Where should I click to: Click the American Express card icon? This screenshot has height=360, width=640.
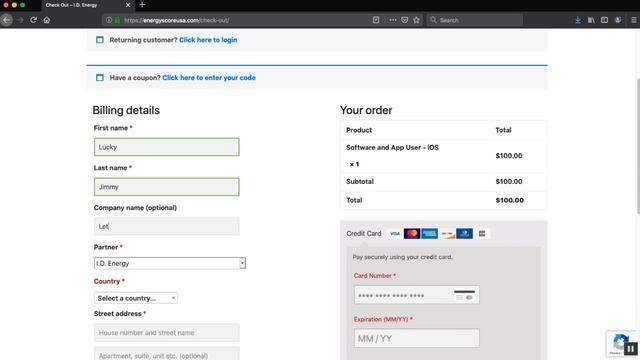point(429,233)
